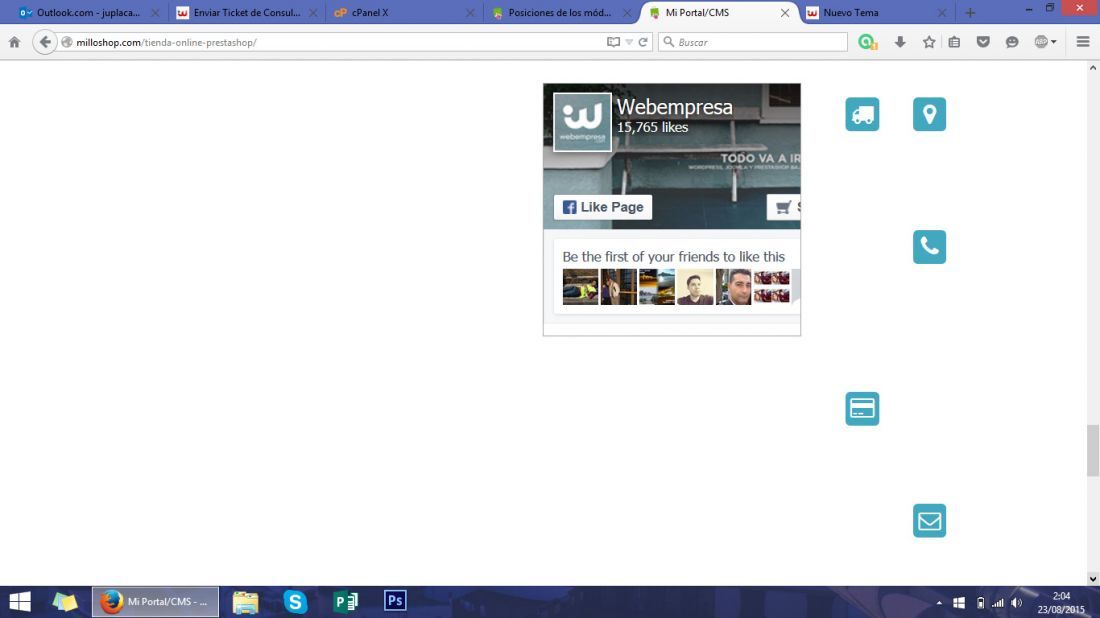The width and height of the screenshot is (1100, 618).
Task: Click scrollbar down arrow
Action: [x=1093, y=579]
